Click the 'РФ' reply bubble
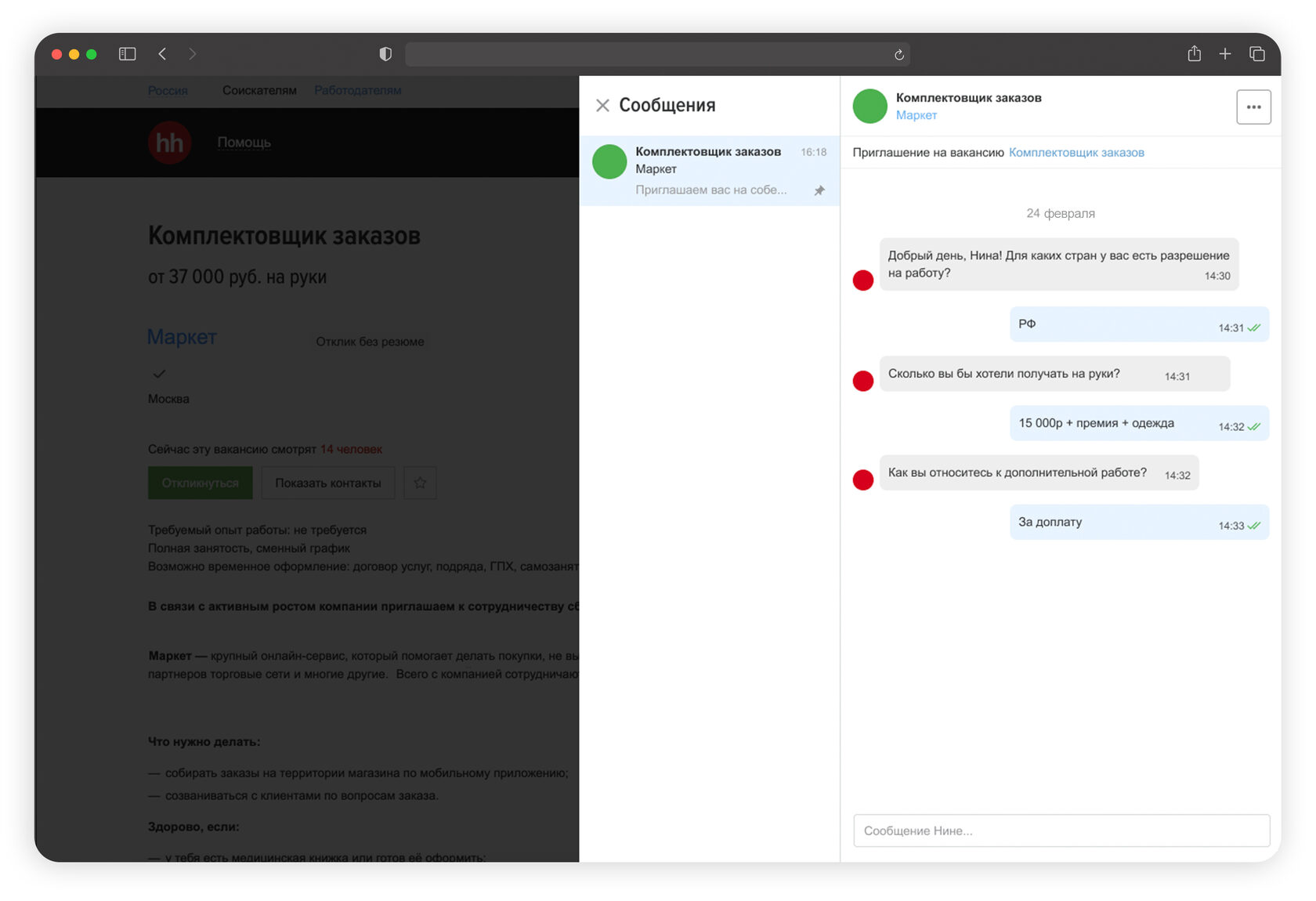 click(x=1140, y=324)
